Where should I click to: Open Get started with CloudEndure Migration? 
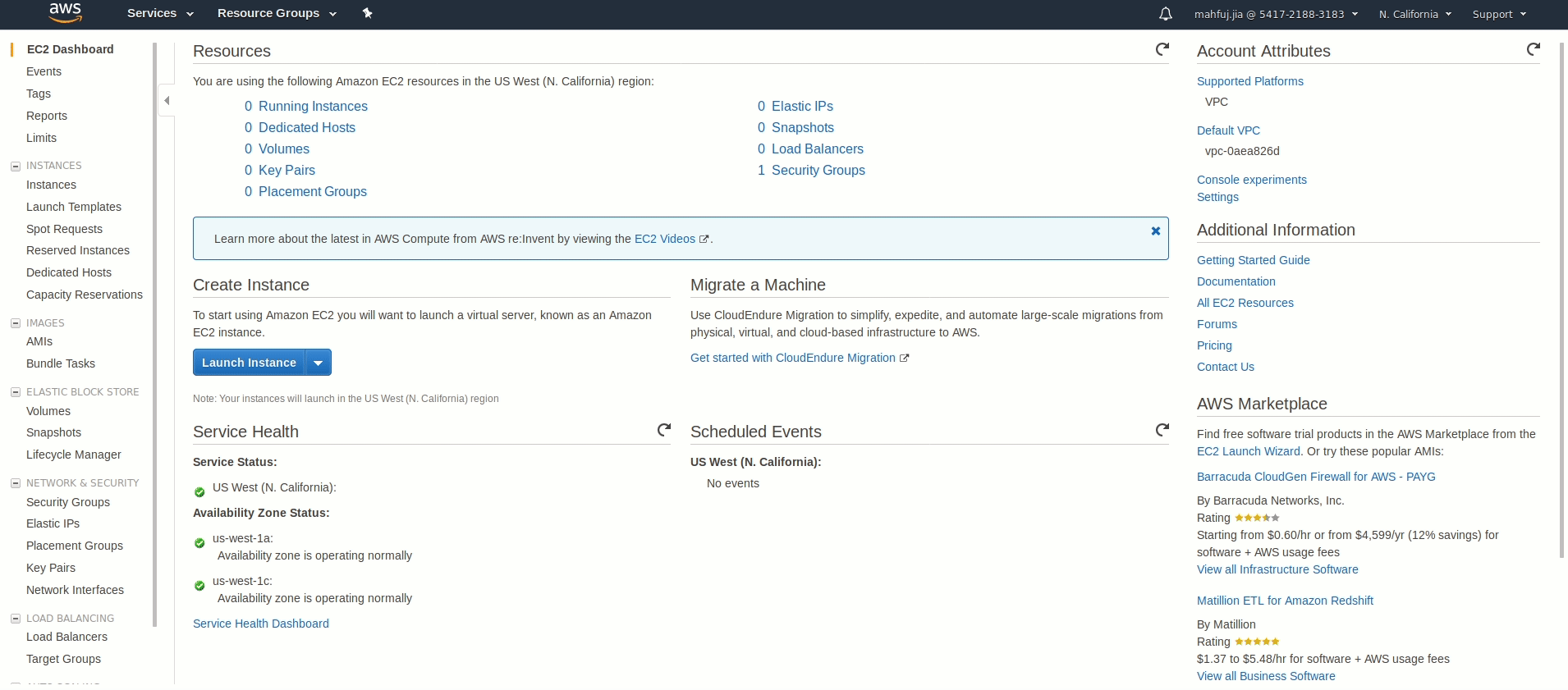coord(793,358)
